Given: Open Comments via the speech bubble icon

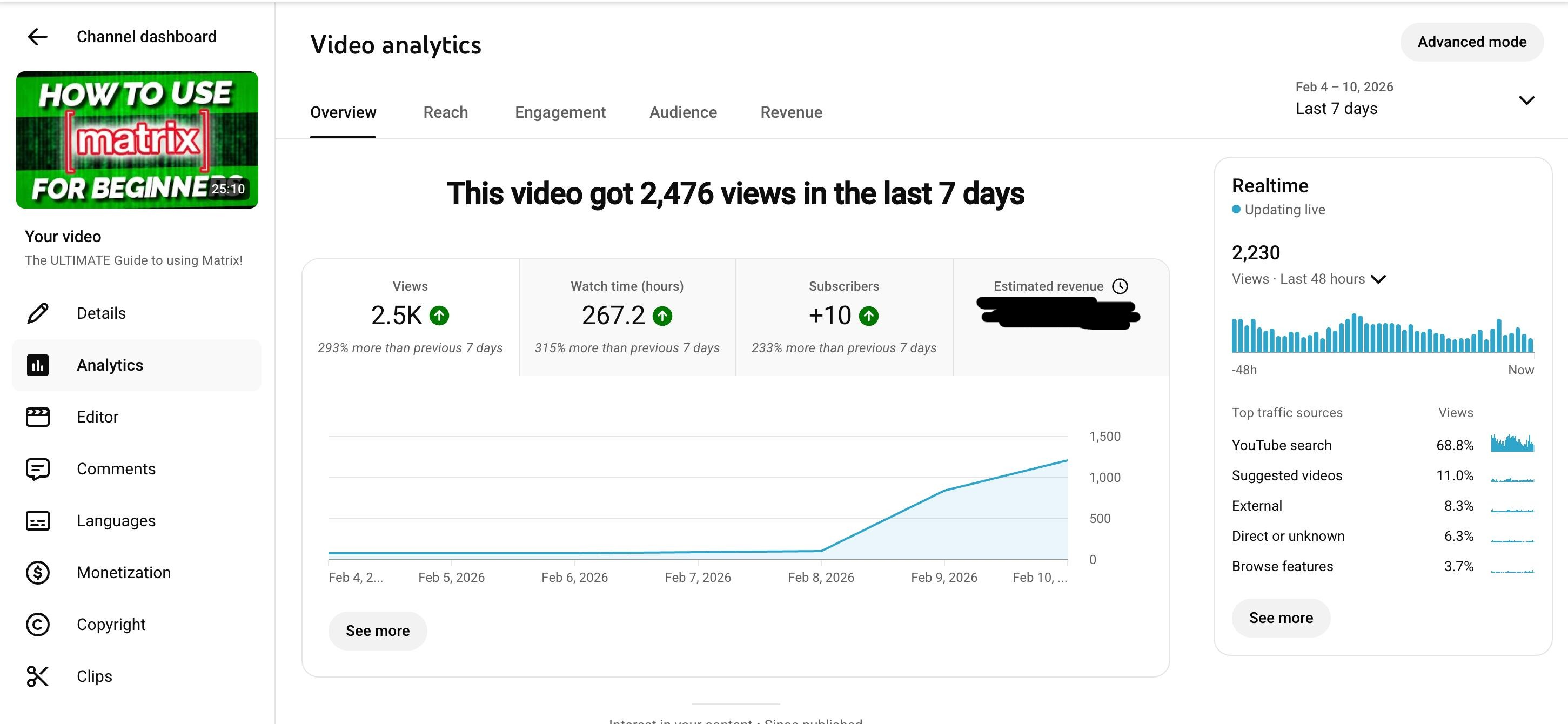Looking at the screenshot, I should 38,469.
